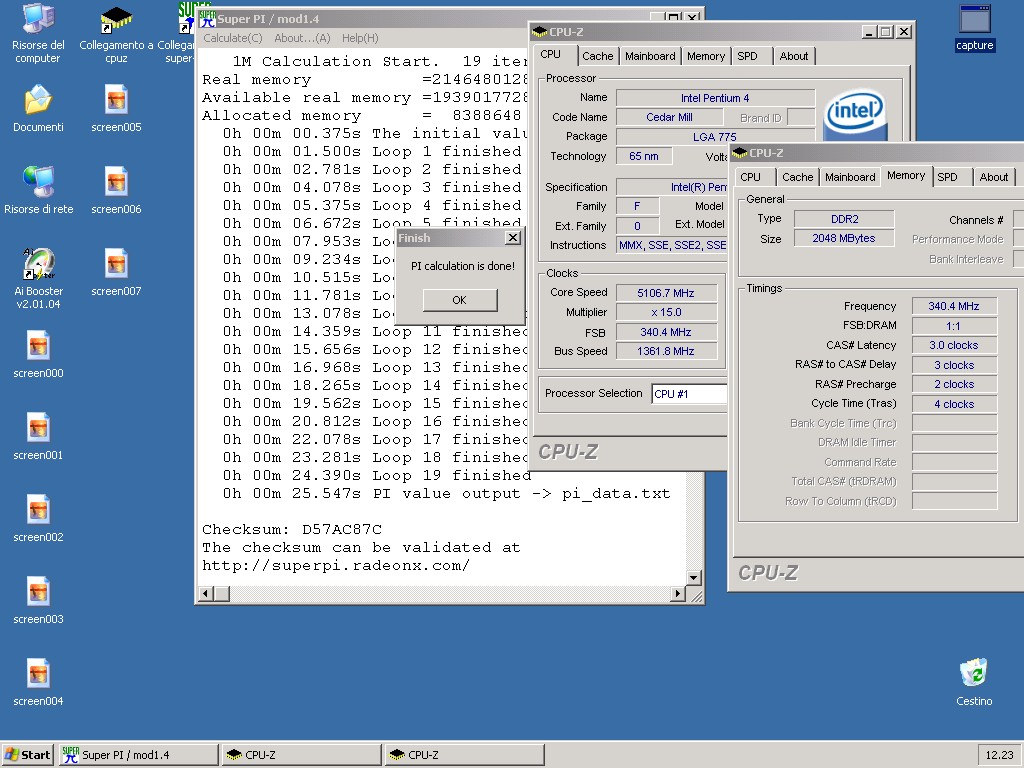Activate the second CPU-Z taskbar button
The height and width of the screenshot is (768, 1024).
[464, 755]
